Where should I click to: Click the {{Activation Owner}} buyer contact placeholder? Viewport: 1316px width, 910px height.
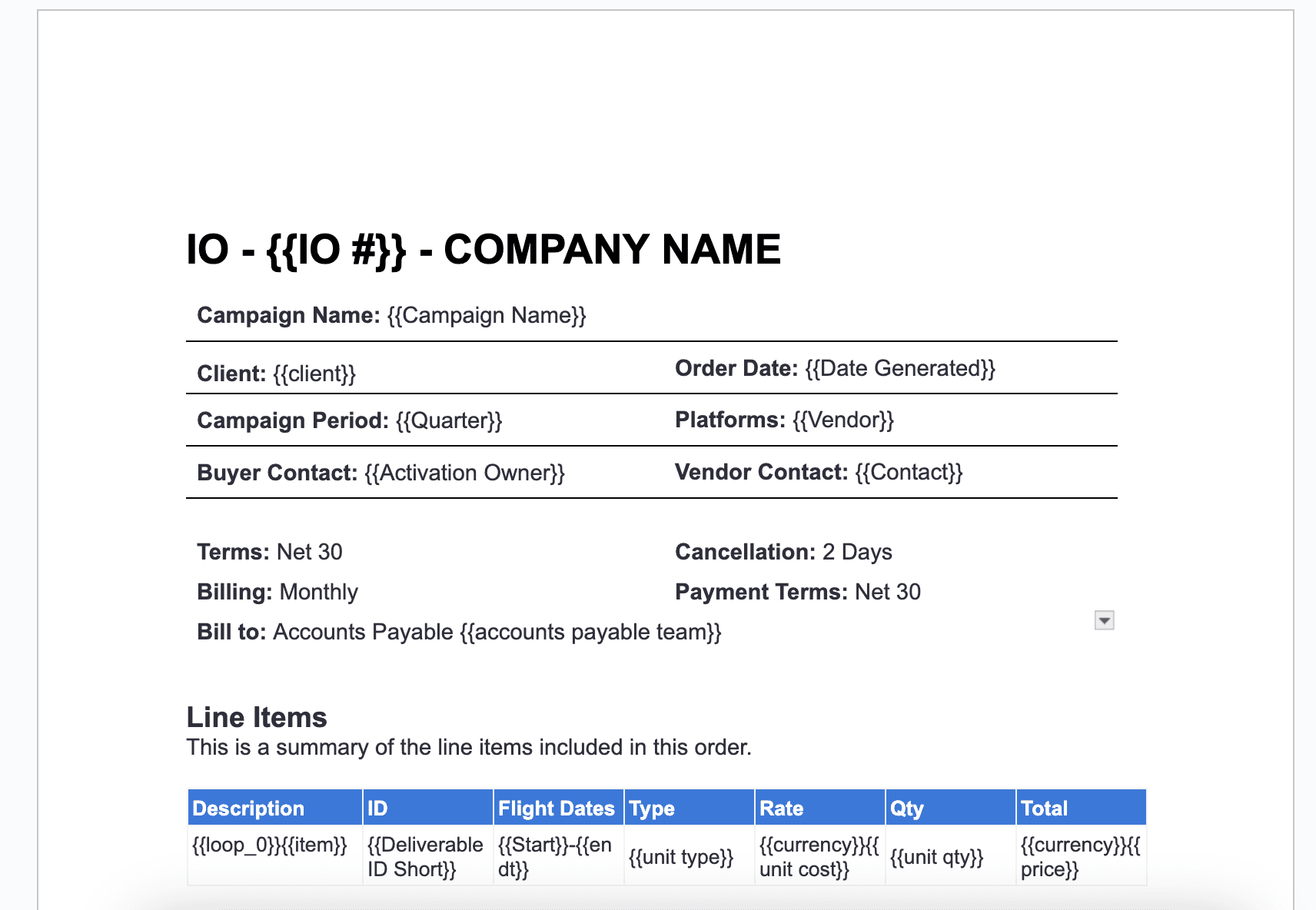pyautogui.click(x=464, y=473)
